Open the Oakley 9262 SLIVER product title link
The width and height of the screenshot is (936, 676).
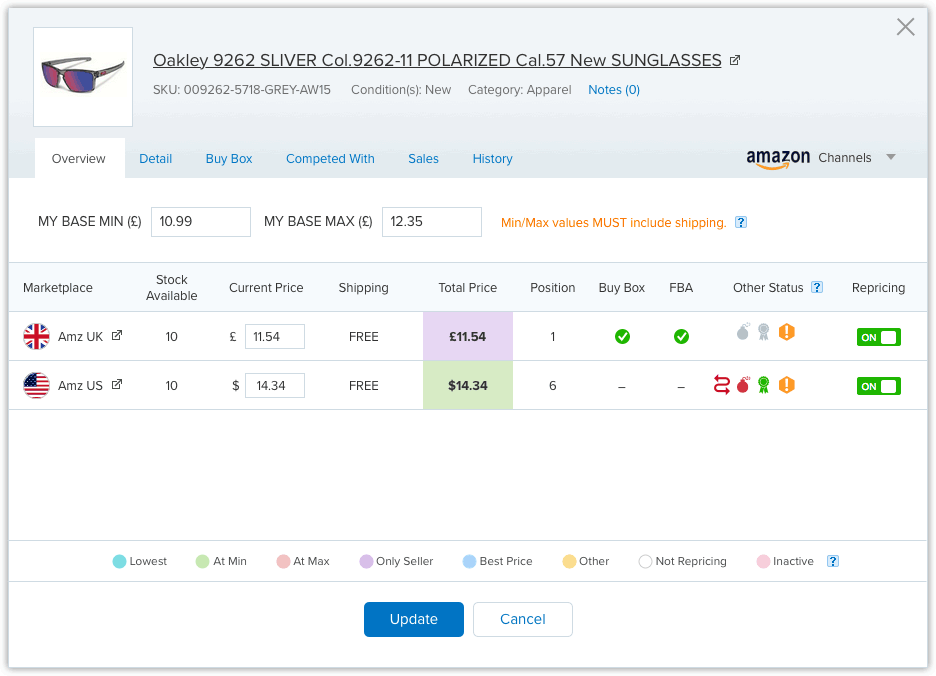(437, 60)
